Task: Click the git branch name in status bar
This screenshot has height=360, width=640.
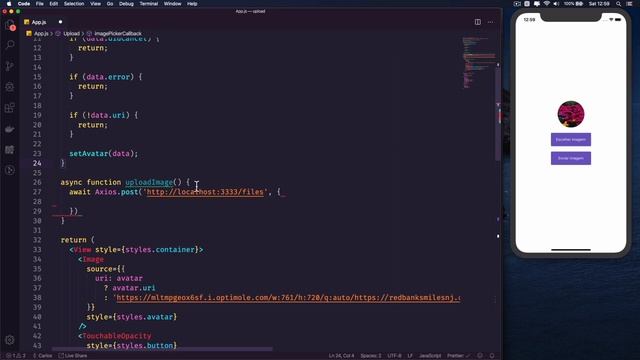Action: click(x=42, y=356)
